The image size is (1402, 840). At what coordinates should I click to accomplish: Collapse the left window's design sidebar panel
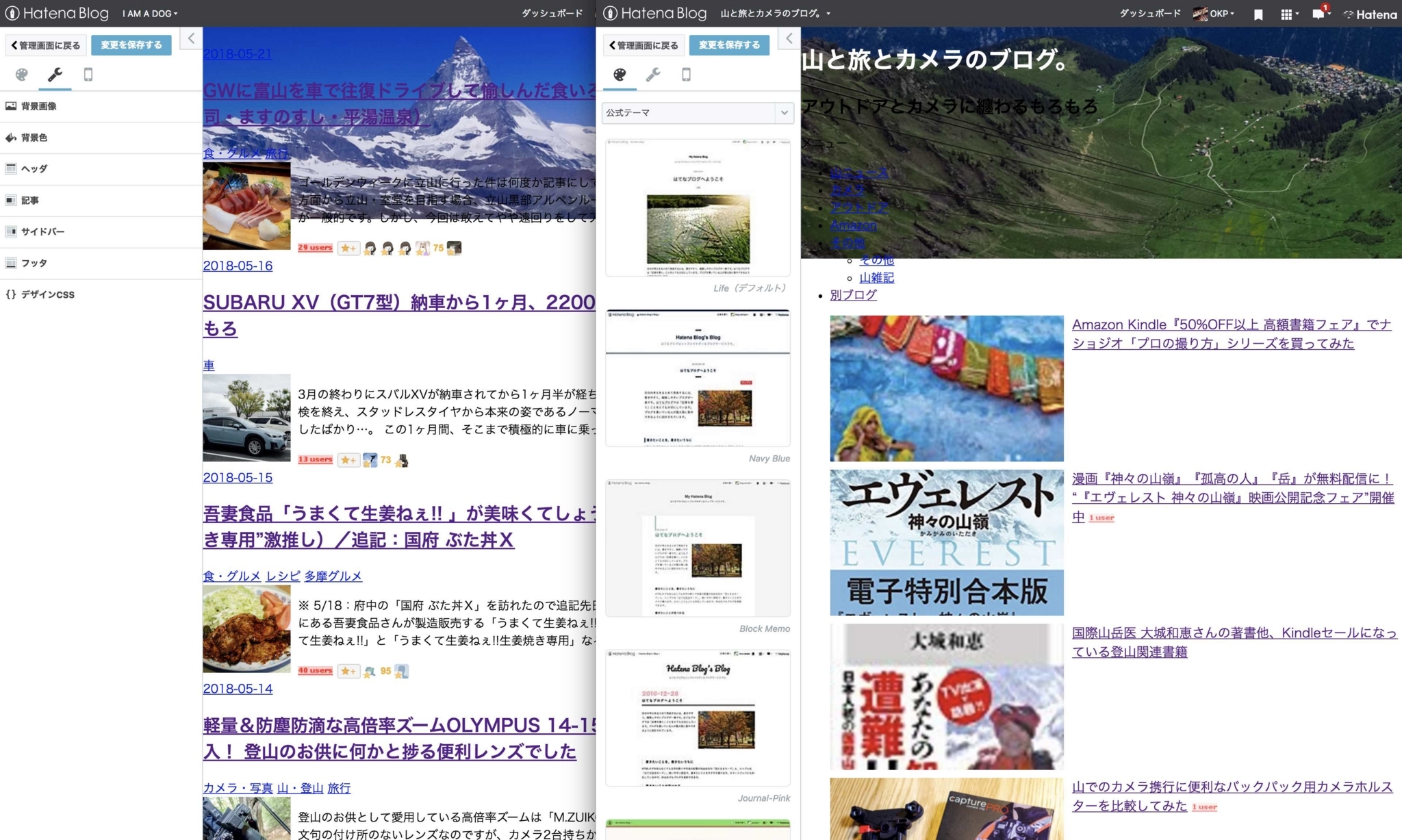pyautogui.click(x=191, y=38)
